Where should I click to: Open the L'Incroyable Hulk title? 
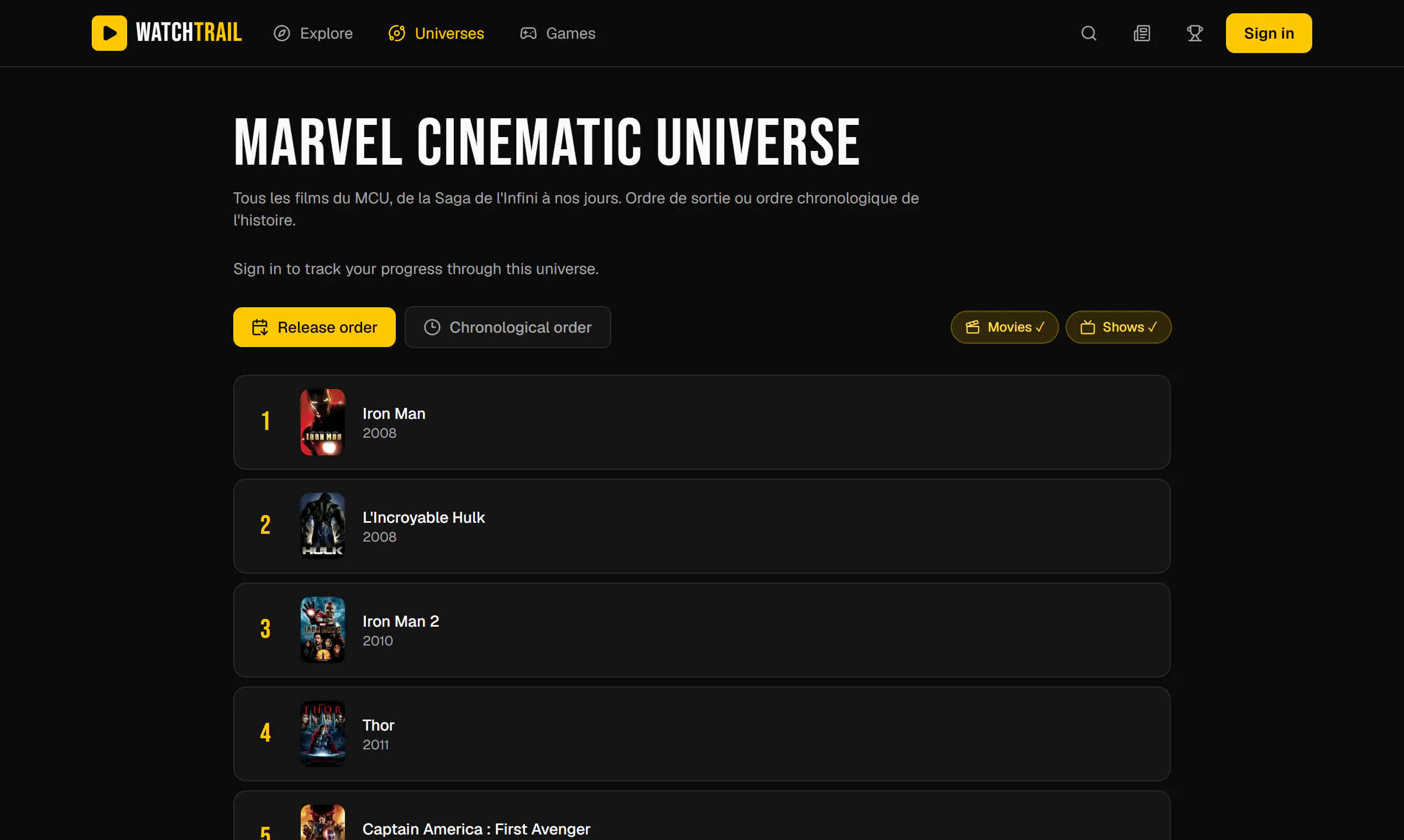(x=423, y=517)
